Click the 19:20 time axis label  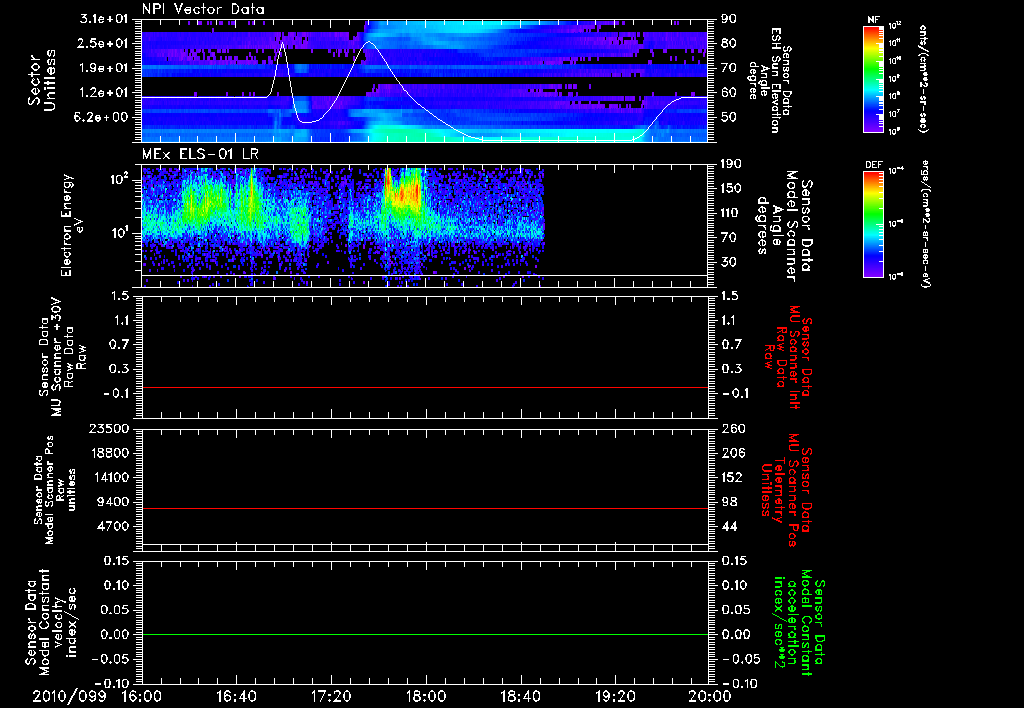pyautogui.click(x=615, y=696)
